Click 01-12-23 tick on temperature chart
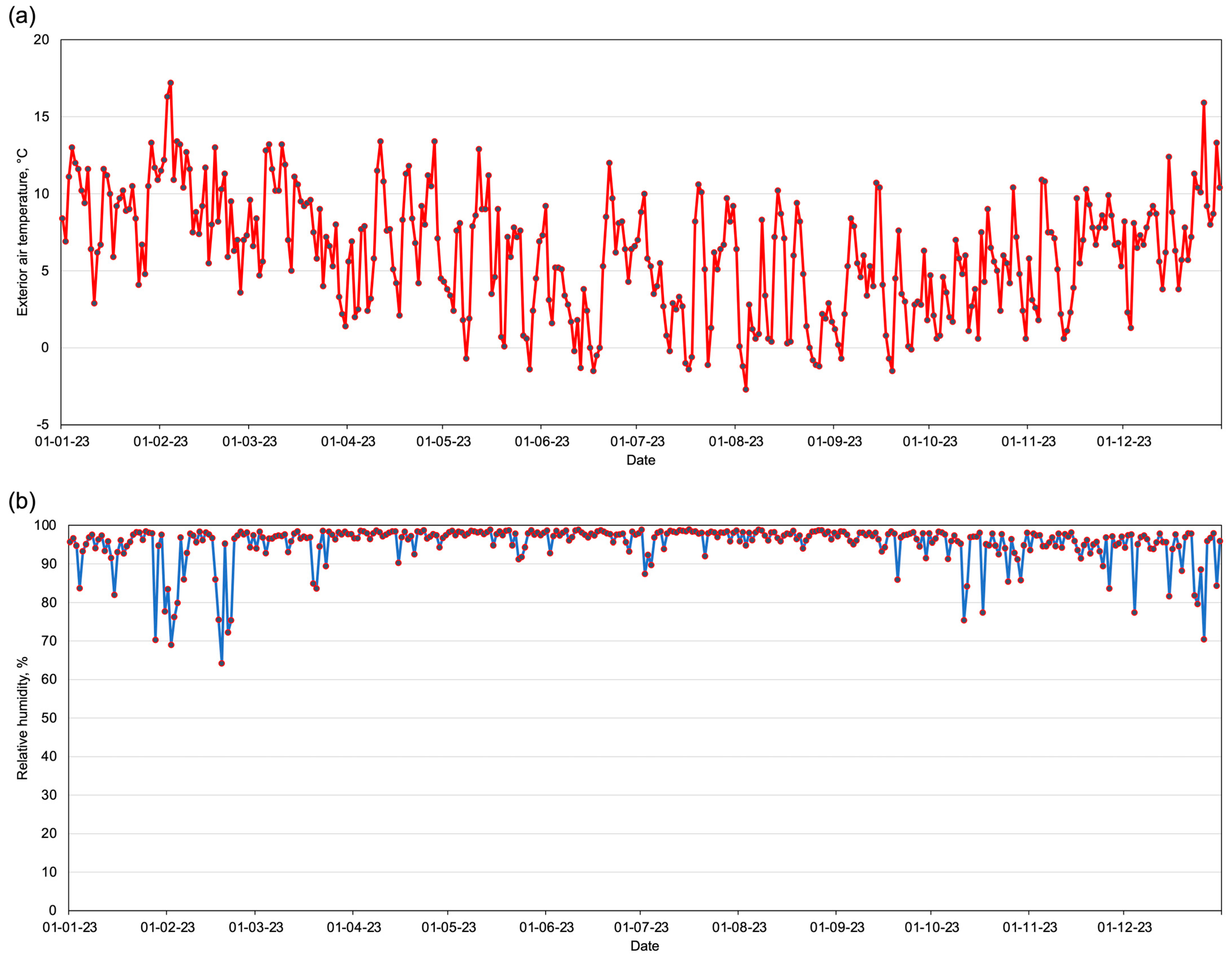The width and height of the screenshot is (1232, 958). pos(1124,442)
